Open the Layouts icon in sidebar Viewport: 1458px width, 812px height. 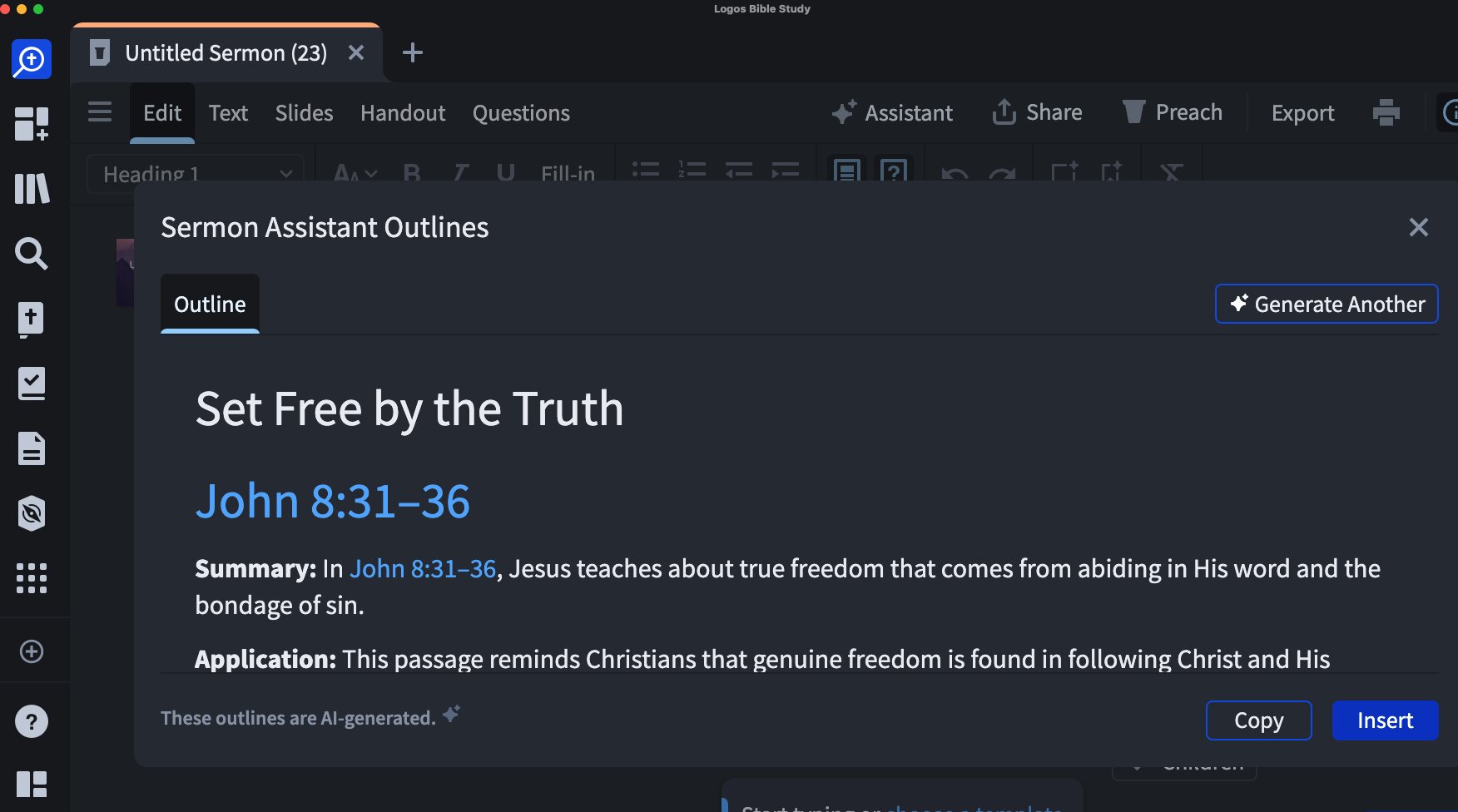coord(32,785)
